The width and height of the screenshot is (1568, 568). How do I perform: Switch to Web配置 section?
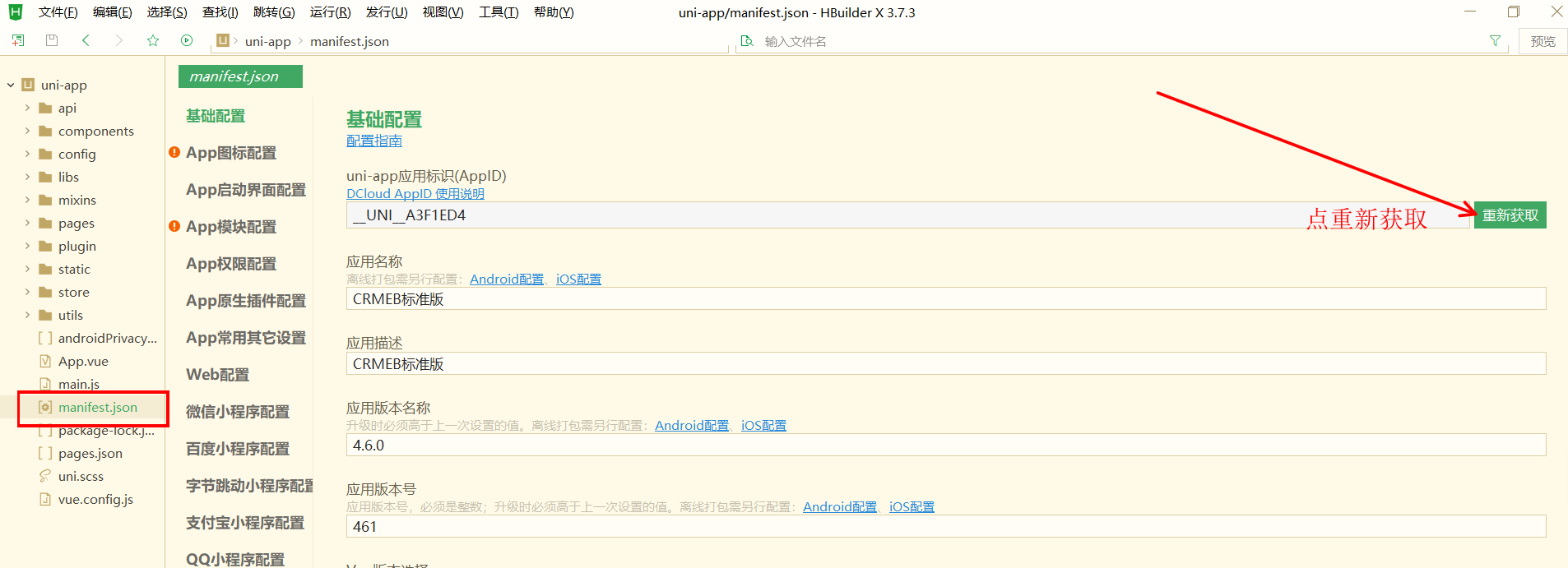click(217, 375)
